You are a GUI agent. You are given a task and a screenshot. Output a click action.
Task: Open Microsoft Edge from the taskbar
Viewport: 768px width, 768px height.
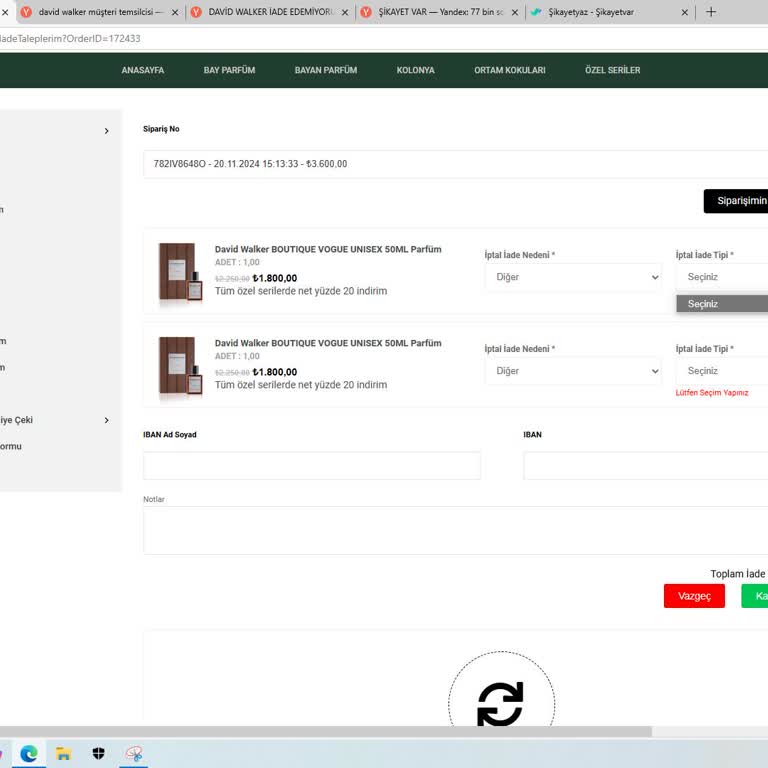29,753
